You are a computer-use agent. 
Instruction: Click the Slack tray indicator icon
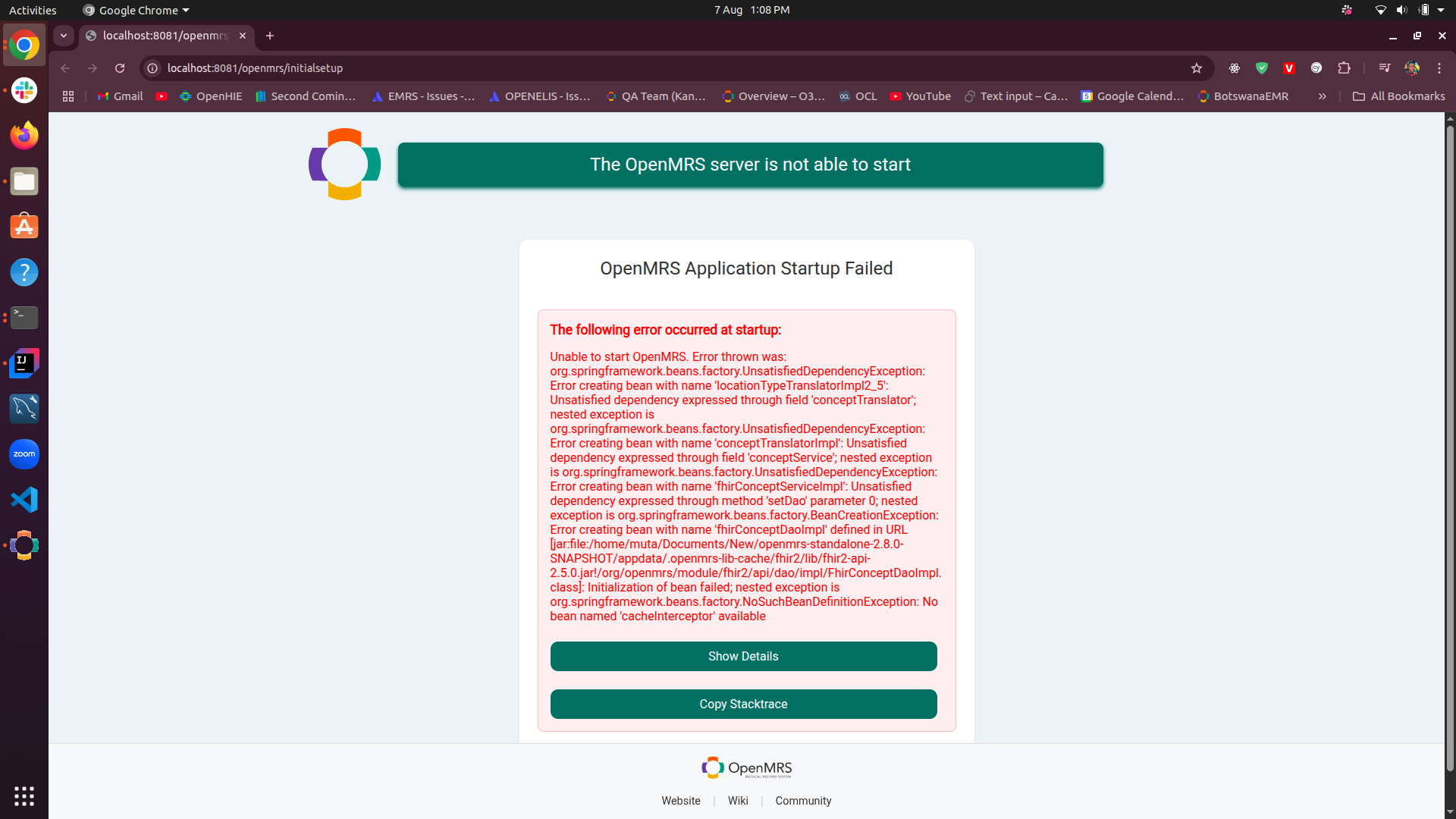pos(1347,10)
